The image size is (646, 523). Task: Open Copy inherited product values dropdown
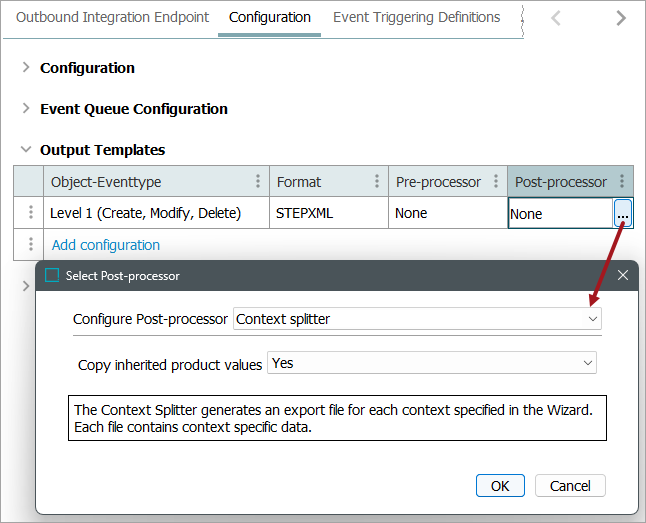tap(587, 363)
